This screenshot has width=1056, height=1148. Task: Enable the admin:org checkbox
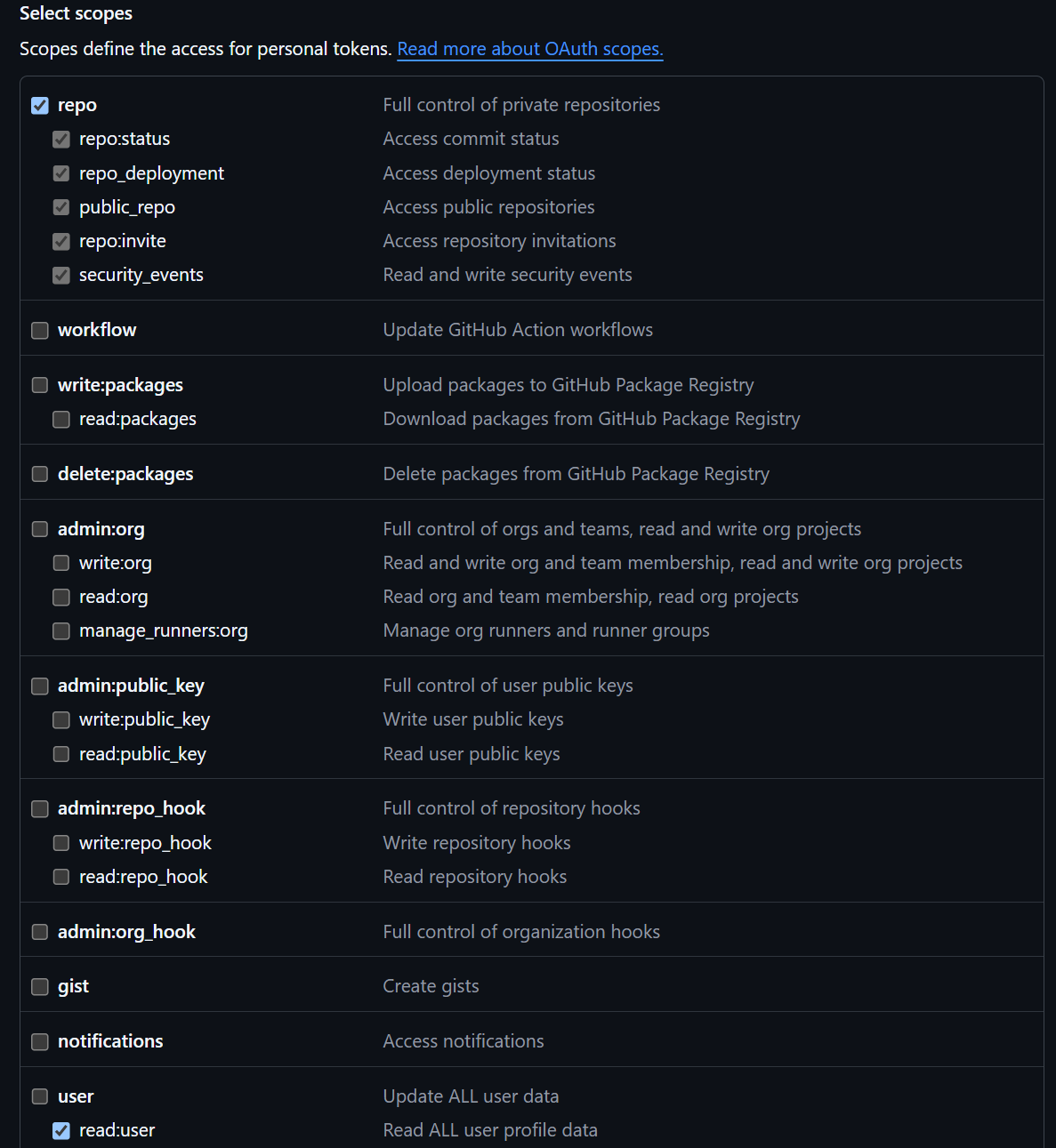40,529
